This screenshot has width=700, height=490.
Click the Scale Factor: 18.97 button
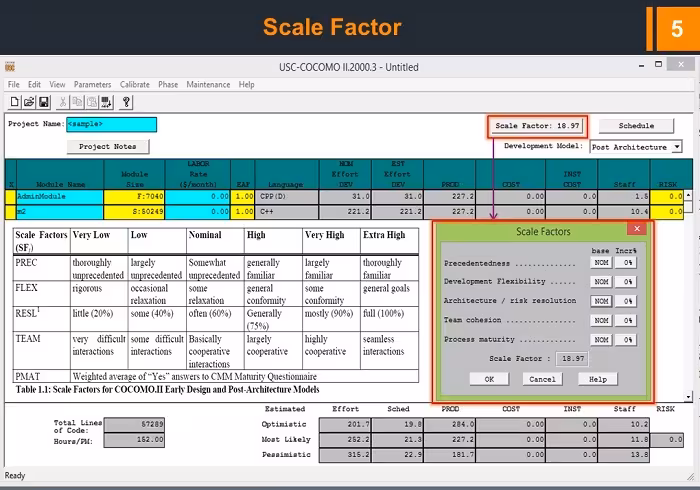click(537, 126)
